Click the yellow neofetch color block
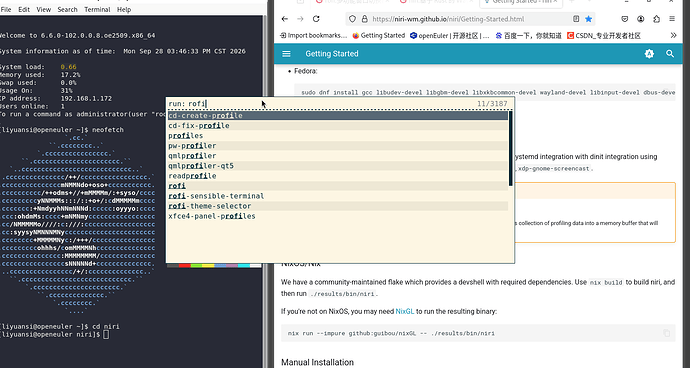Viewport: 690px width, 368px height. [x=209, y=265]
